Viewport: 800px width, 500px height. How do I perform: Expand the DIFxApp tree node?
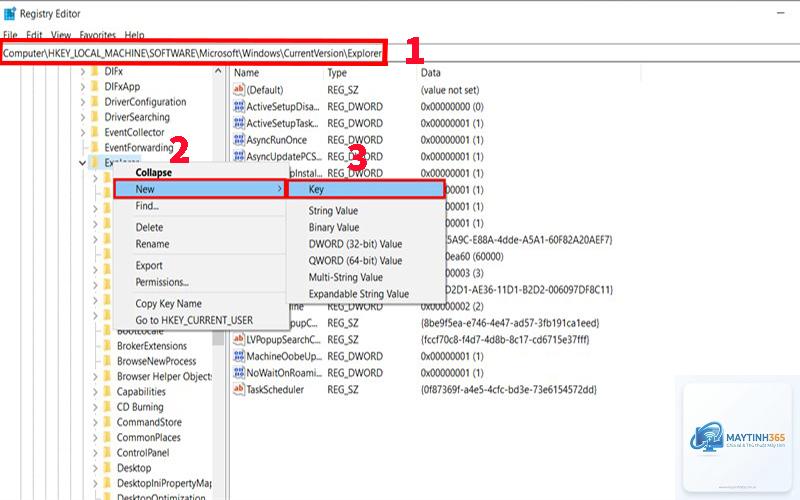(x=83, y=87)
